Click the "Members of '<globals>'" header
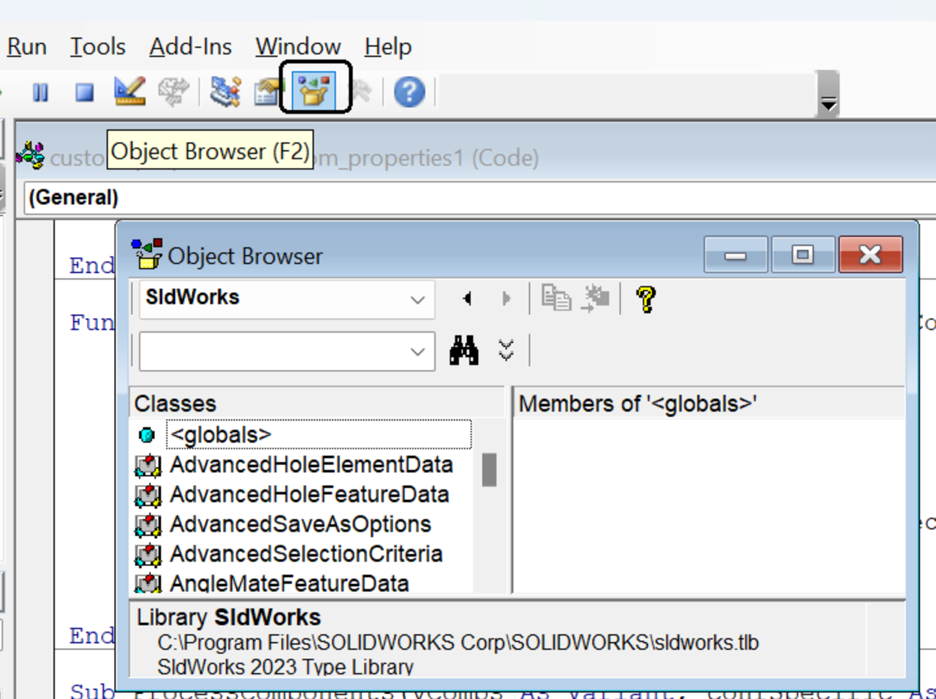This screenshot has height=699, width=936. [x=709, y=404]
